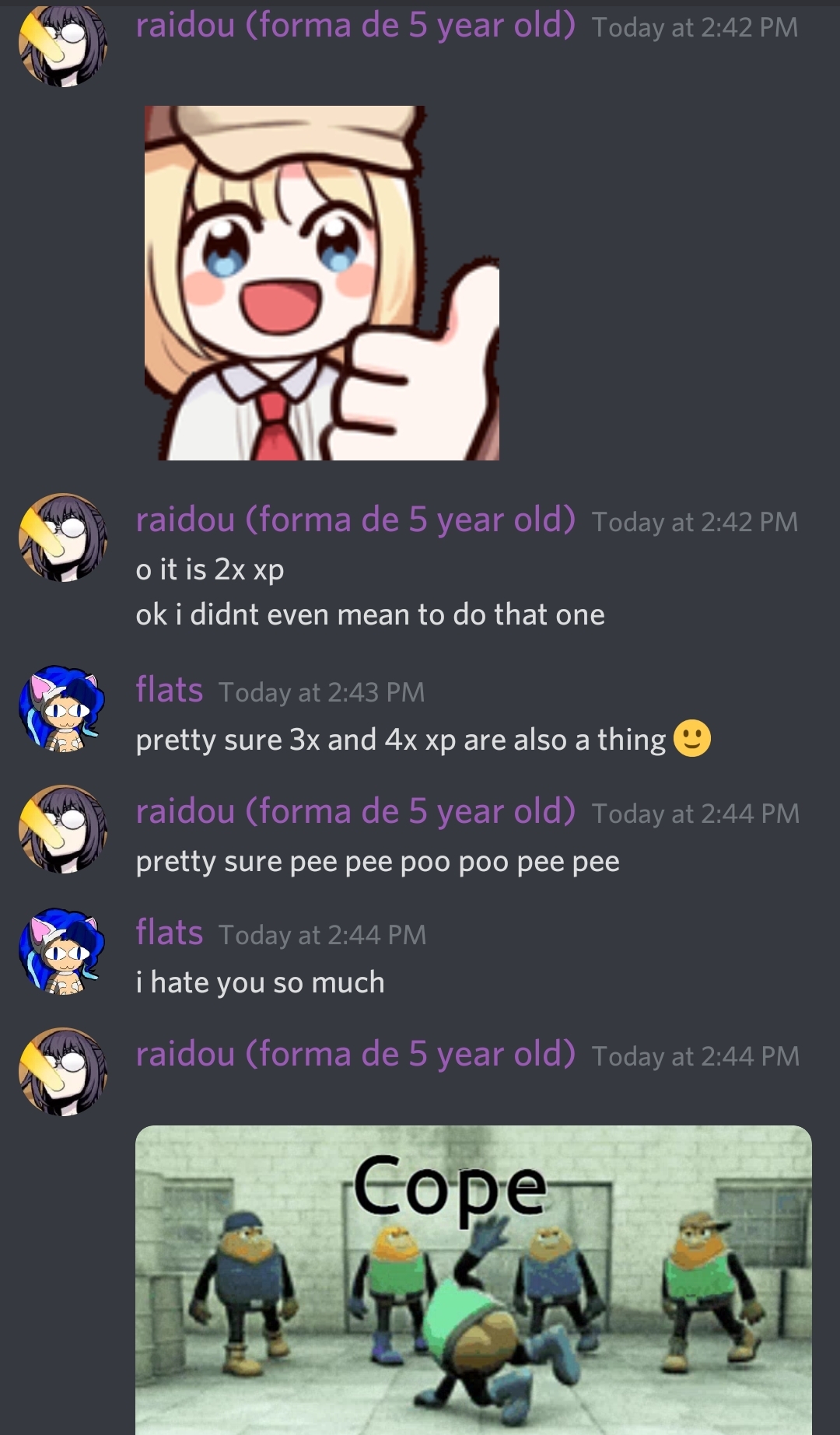This screenshot has height=1435, width=840.
Task: Tap flats' avatar next to the 2:43 PM message
Action: click(63, 709)
